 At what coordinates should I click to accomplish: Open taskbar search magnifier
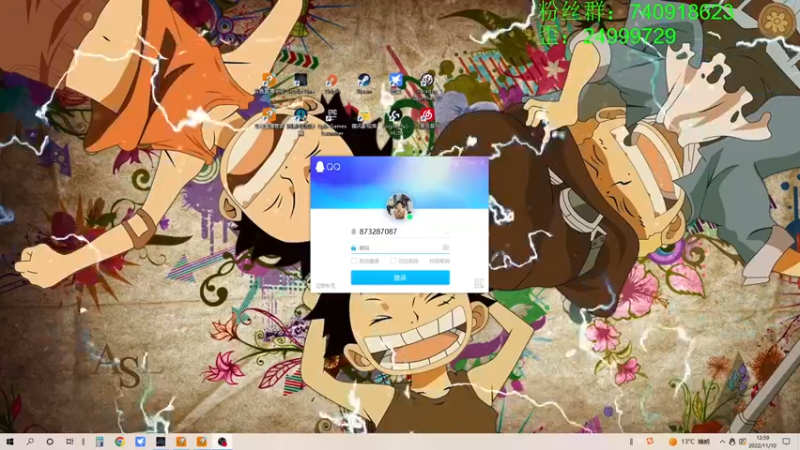30,441
